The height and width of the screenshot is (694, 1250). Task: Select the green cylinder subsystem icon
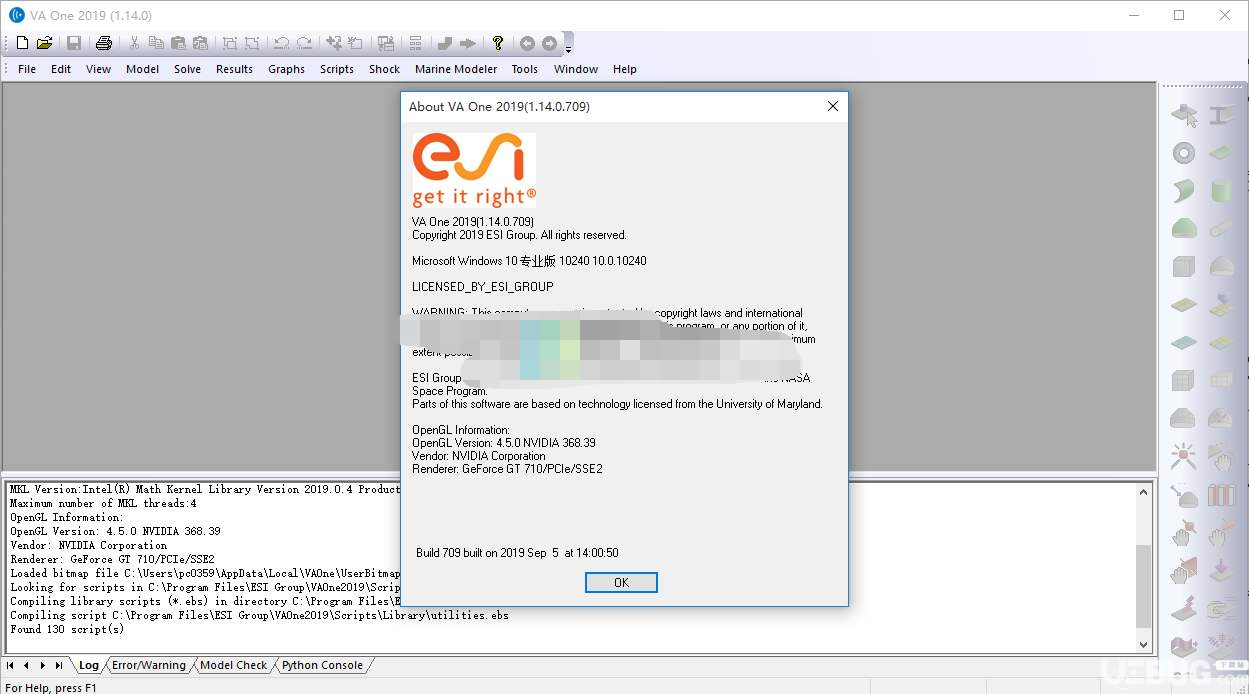pos(1221,190)
